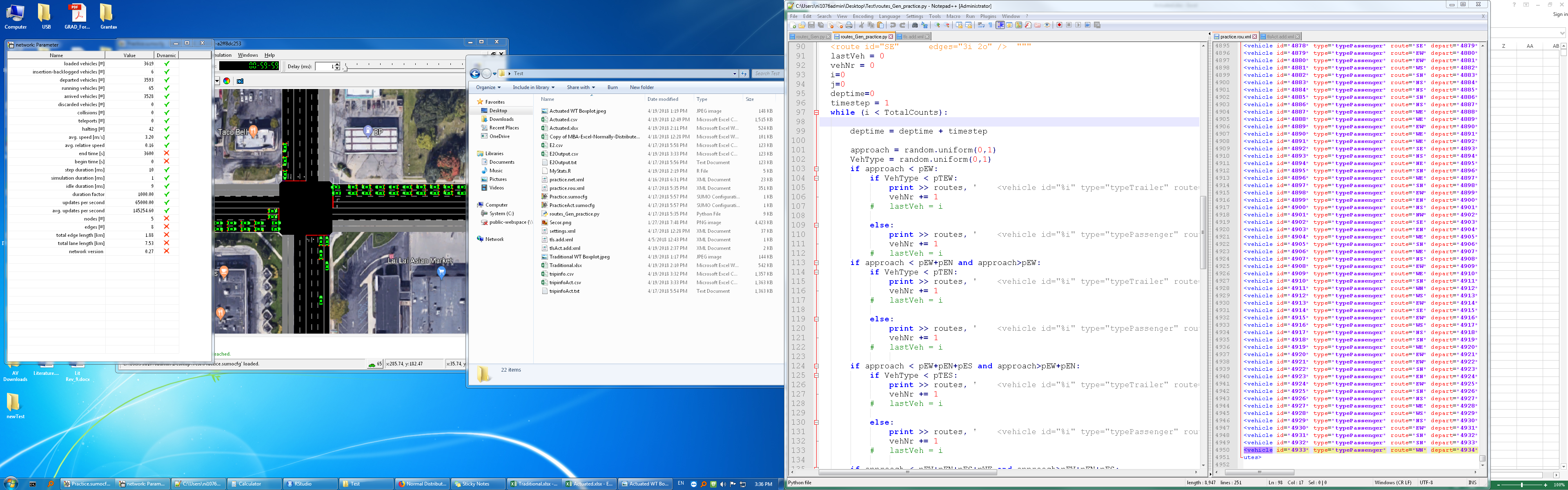1568x490 pixels.
Task: Open Calculator from the taskbar
Action: 254,484
